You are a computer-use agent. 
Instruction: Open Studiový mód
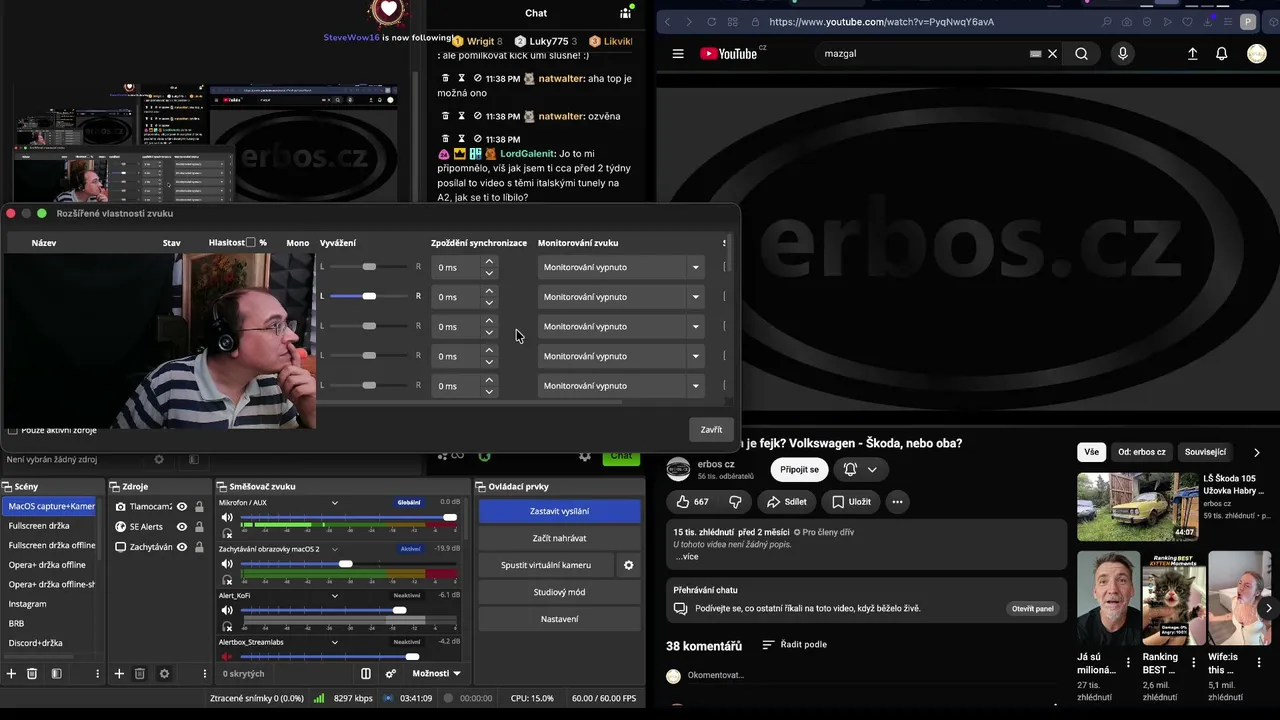click(559, 592)
